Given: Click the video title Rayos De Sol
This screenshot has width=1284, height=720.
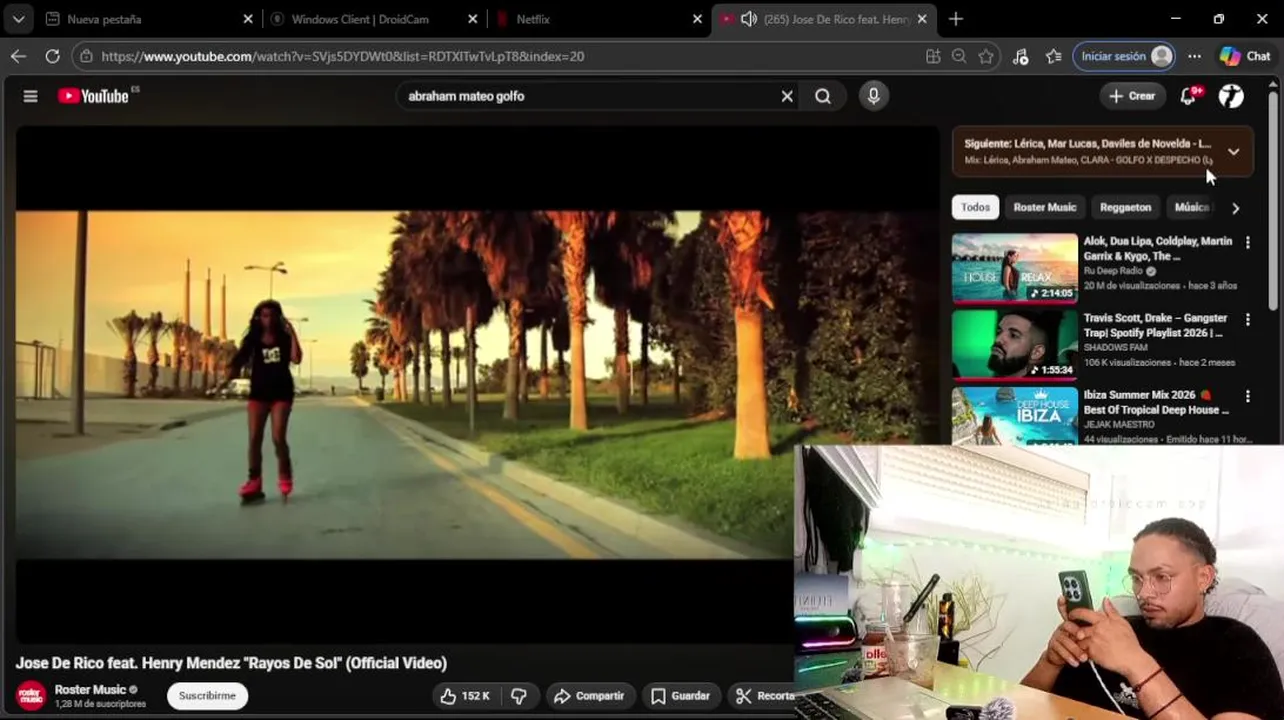Looking at the screenshot, I should (231, 663).
